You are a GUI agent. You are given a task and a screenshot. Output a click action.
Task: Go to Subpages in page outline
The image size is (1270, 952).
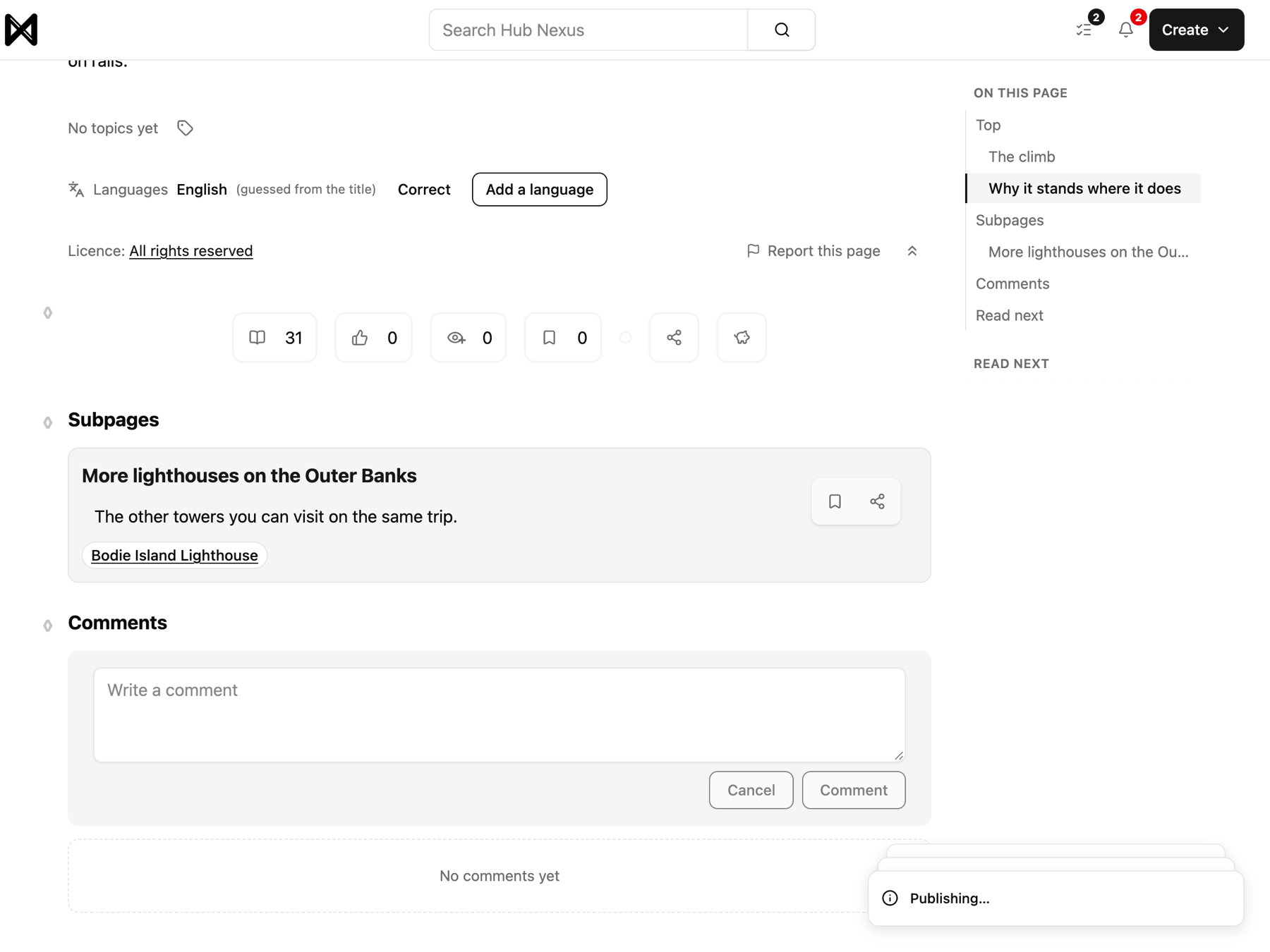click(1009, 220)
